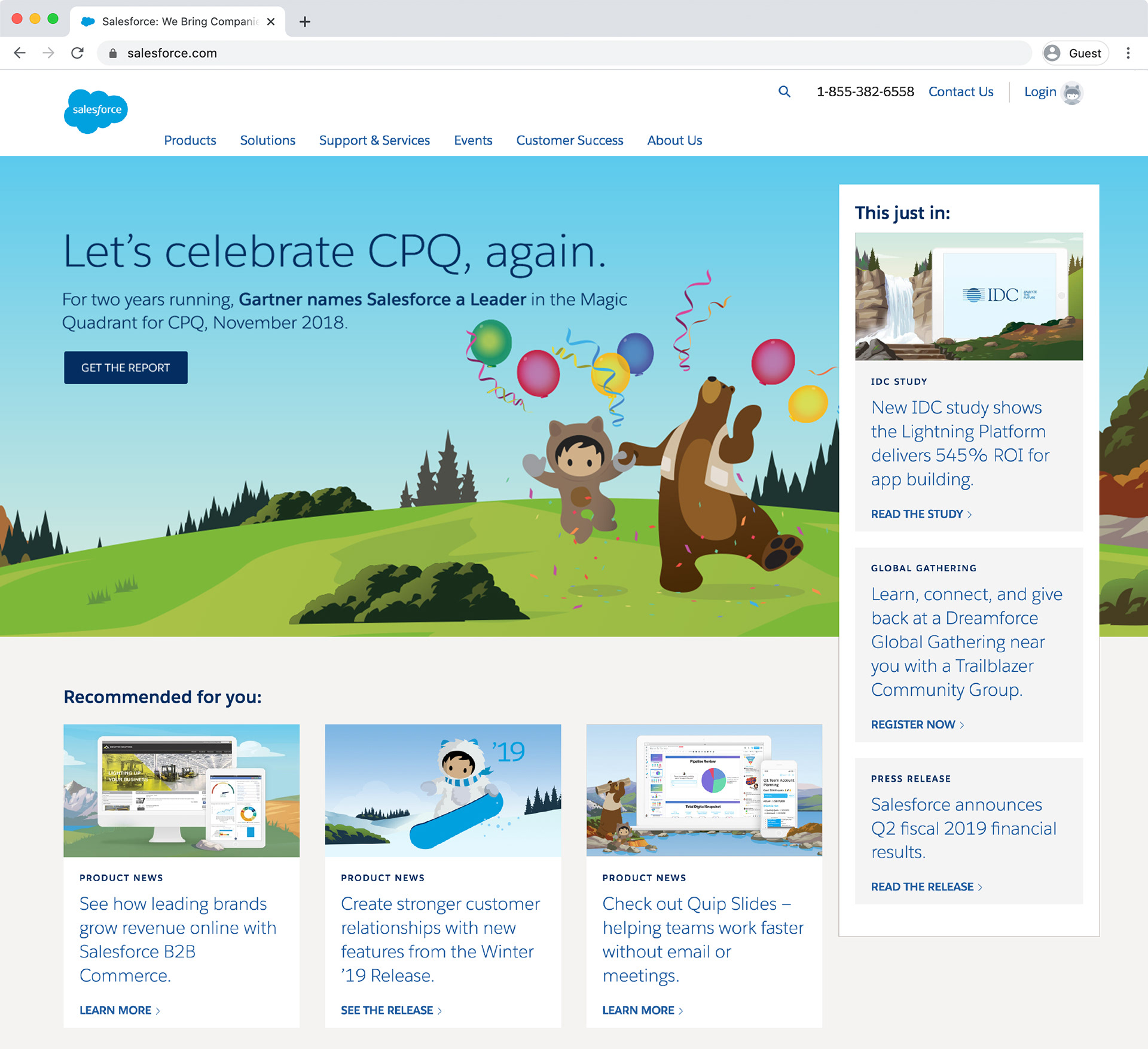Viewport: 1148px width, 1049px height.
Task: Open the IDC waterfall thumbnail image
Action: pyautogui.click(x=969, y=296)
